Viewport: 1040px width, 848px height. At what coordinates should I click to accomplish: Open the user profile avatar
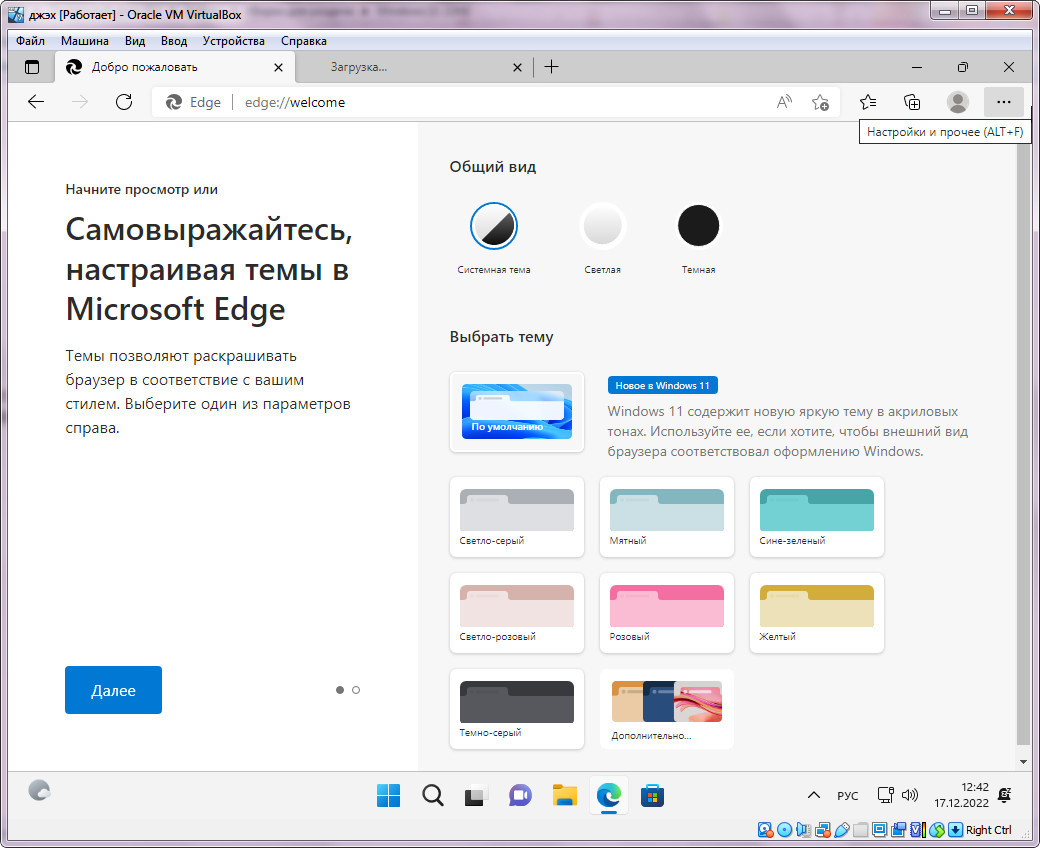tap(958, 102)
